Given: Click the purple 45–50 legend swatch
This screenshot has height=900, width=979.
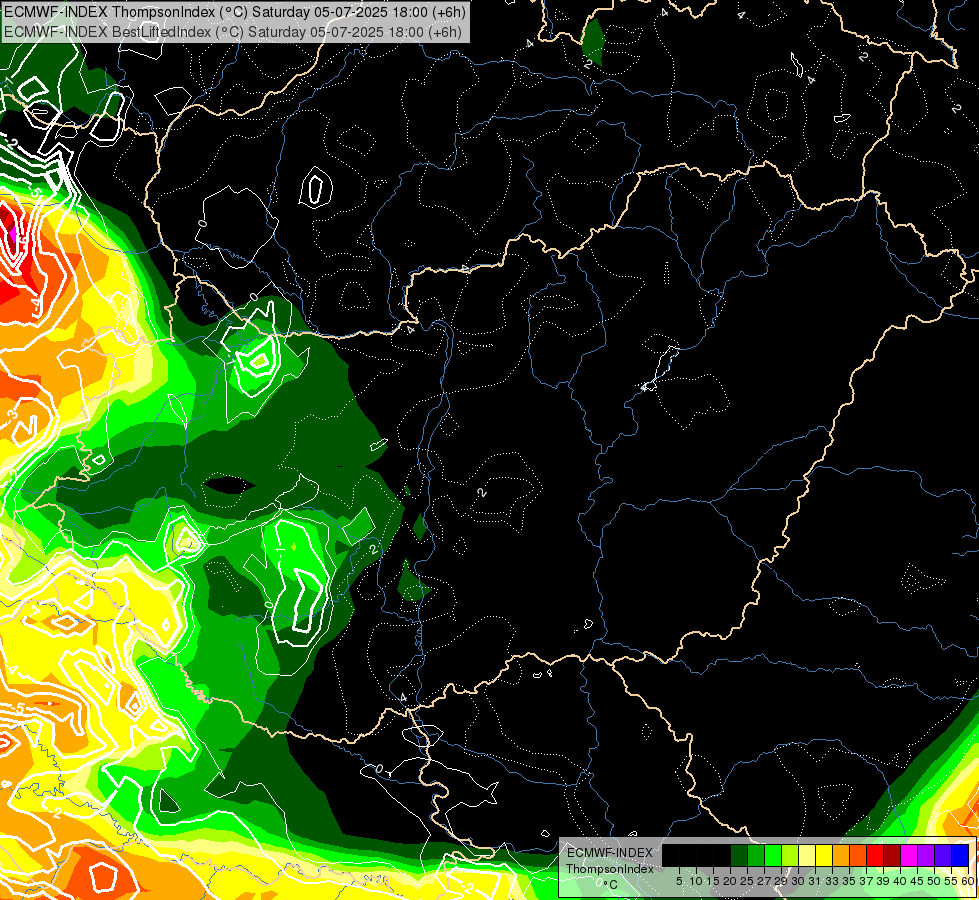Looking at the screenshot, I should pyautogui.click(x=926, y=855).
